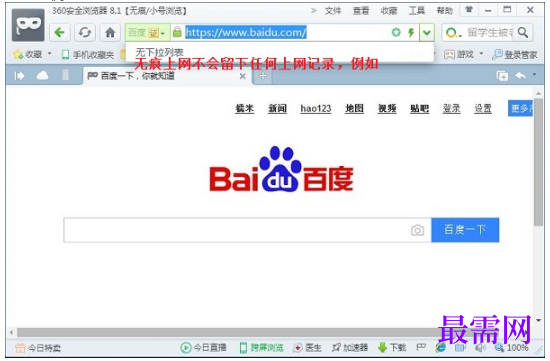Viewport: 550px width, 361px height.
Task: Select the 百度一下，你就知道 tab
Action: coord(167,76)
